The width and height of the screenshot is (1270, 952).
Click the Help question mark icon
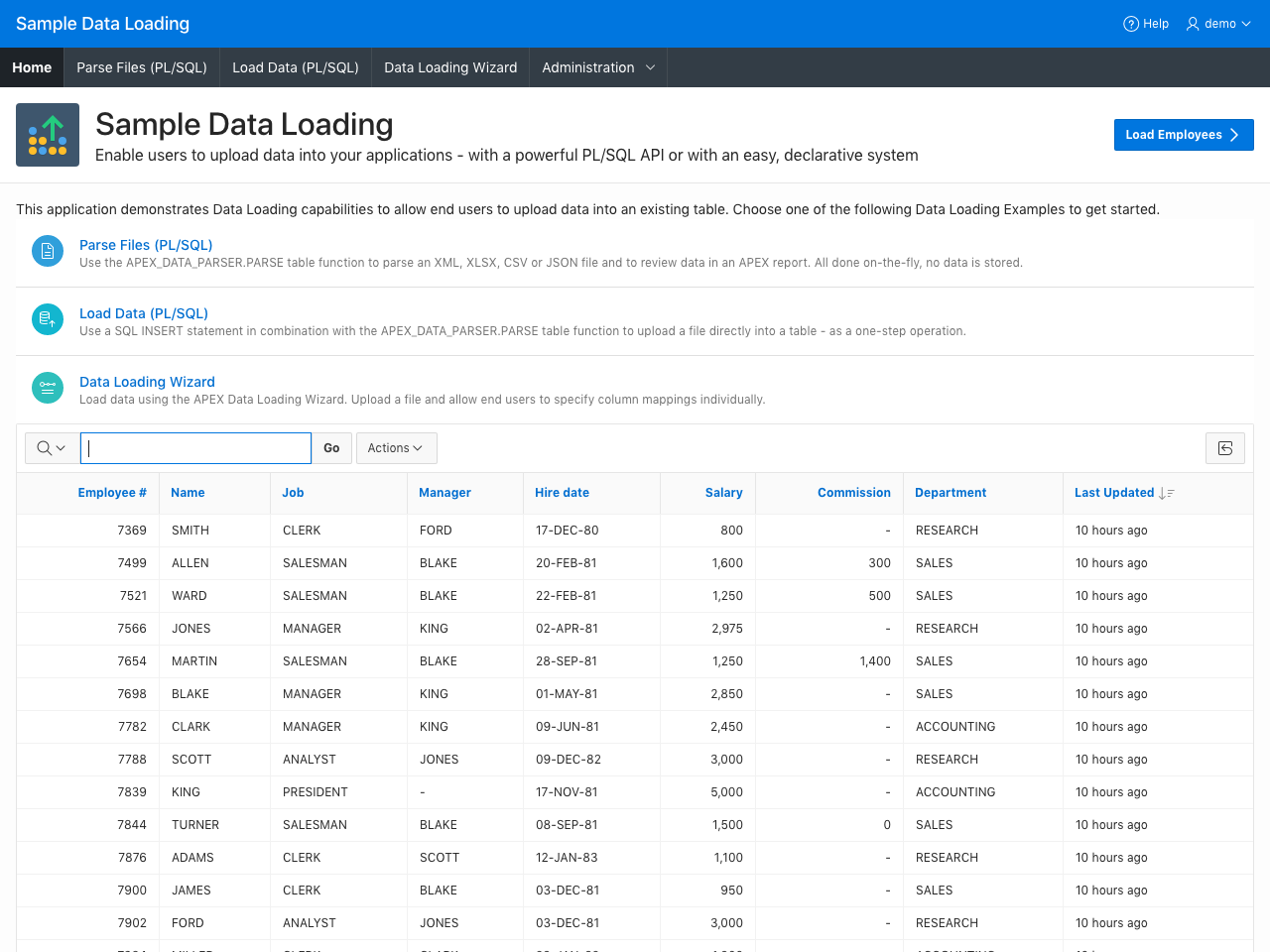(1131, 24)
